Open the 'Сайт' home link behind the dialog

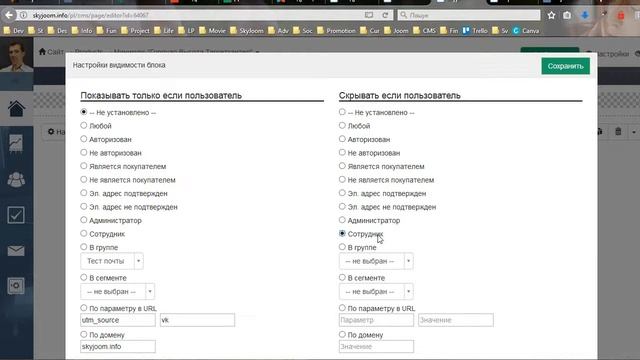(x=51, y=52)
